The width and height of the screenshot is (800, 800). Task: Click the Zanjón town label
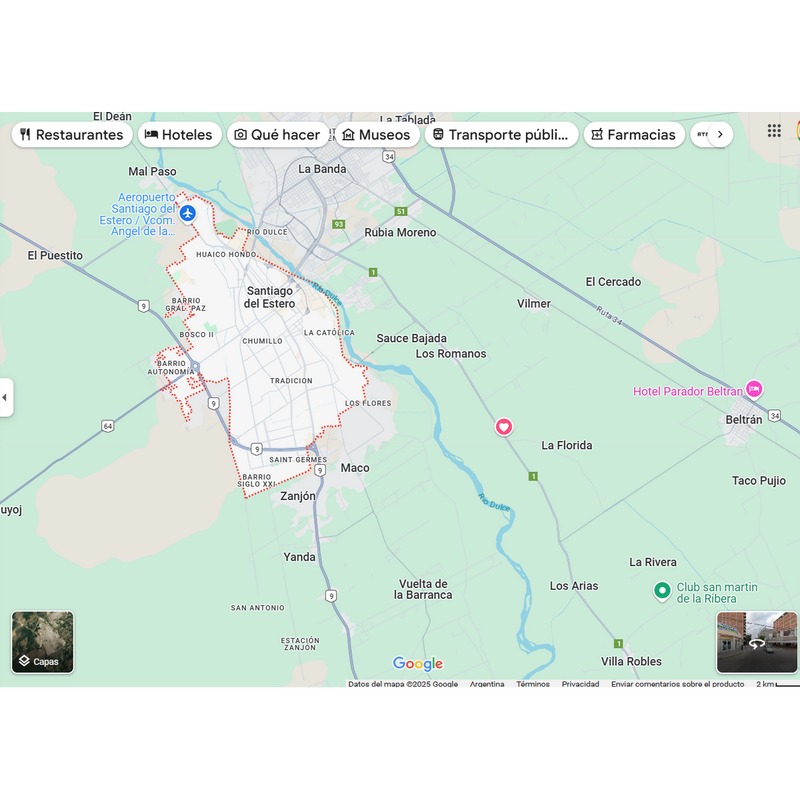pos(298,496)
